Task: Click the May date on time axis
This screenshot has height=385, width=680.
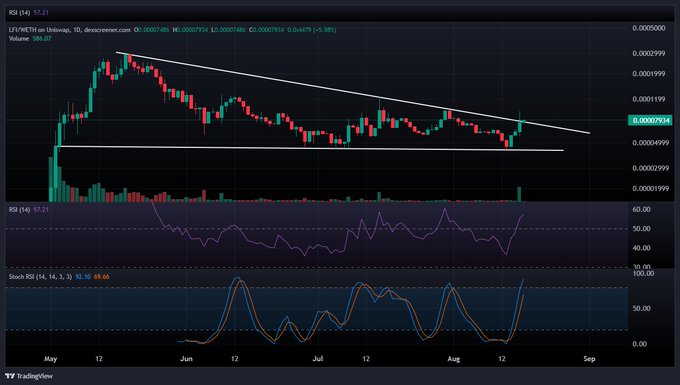Action: pos(50,359)
